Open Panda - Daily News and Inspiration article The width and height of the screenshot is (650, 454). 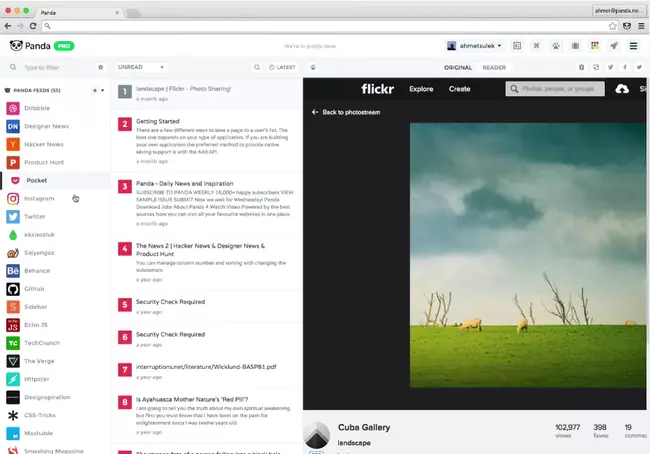[184, 183]
